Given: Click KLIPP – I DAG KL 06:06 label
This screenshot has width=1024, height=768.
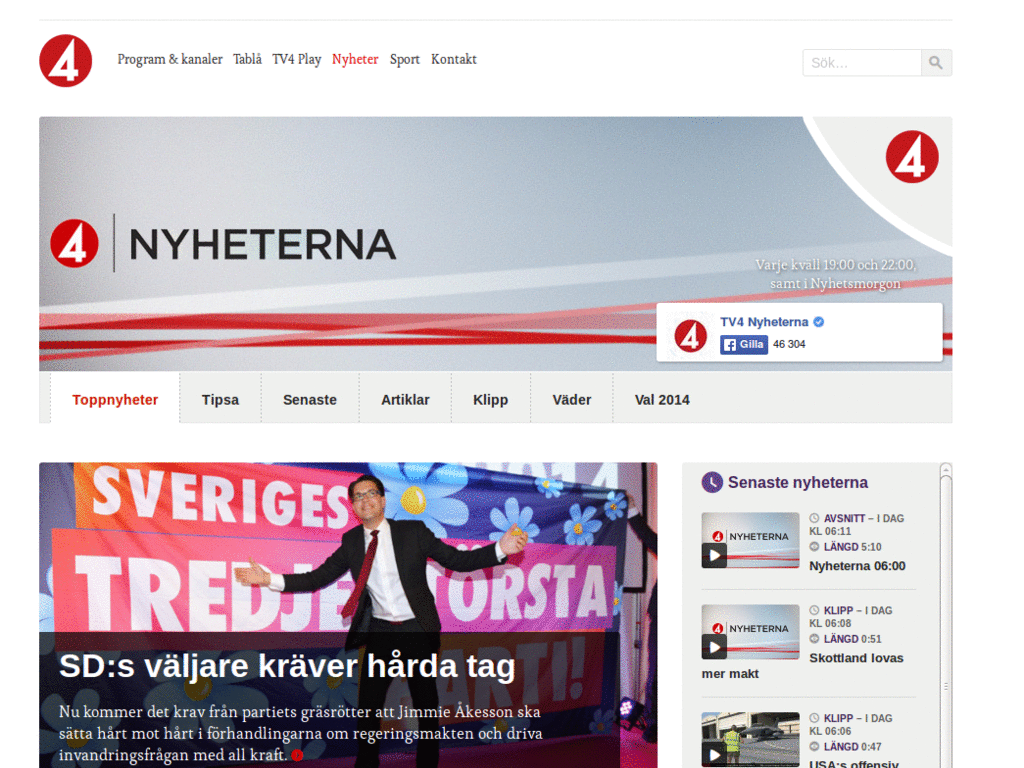Looking at the screenshot, I should (851, 725).
